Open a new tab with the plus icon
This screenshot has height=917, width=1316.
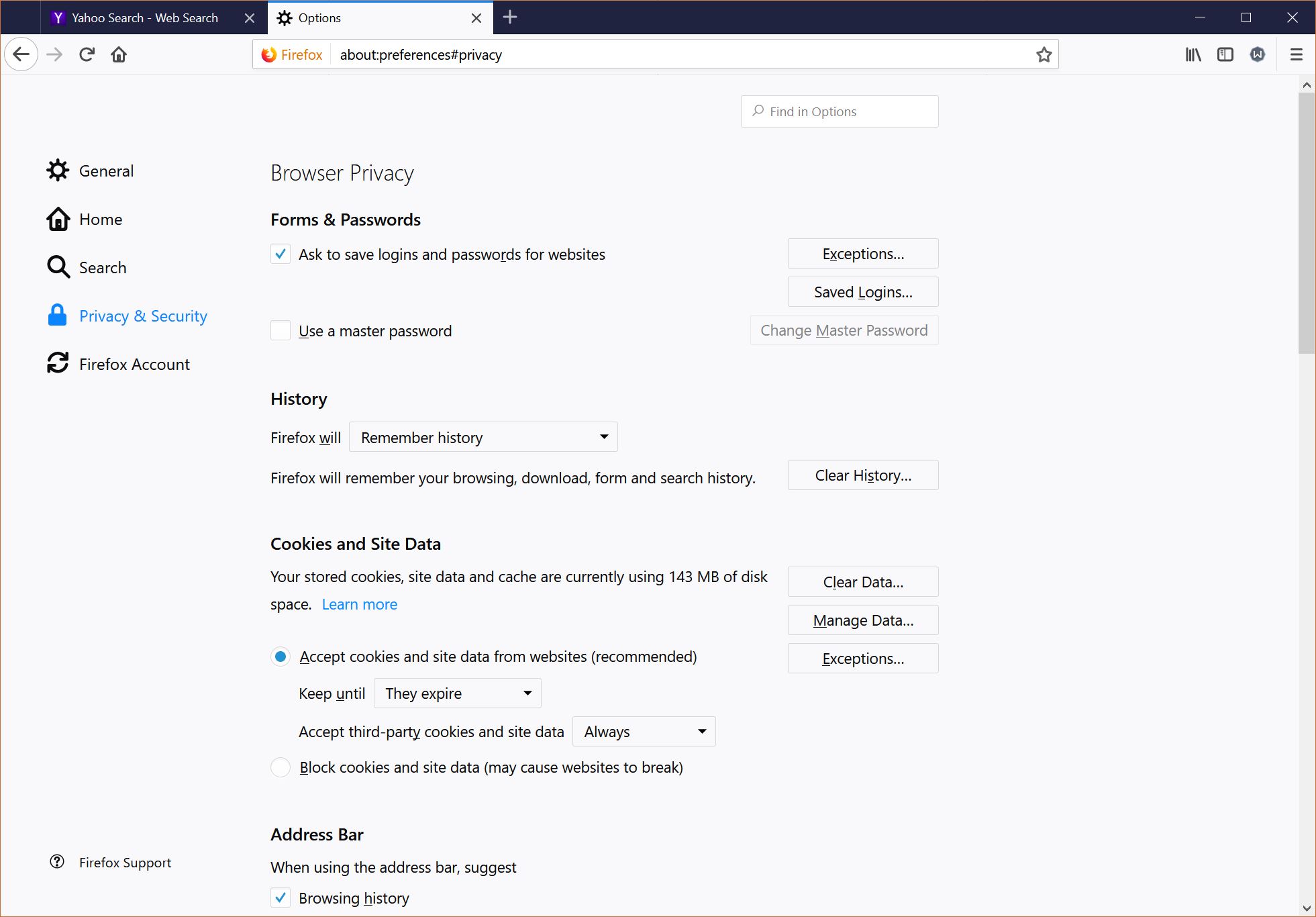tap(510, 17)
